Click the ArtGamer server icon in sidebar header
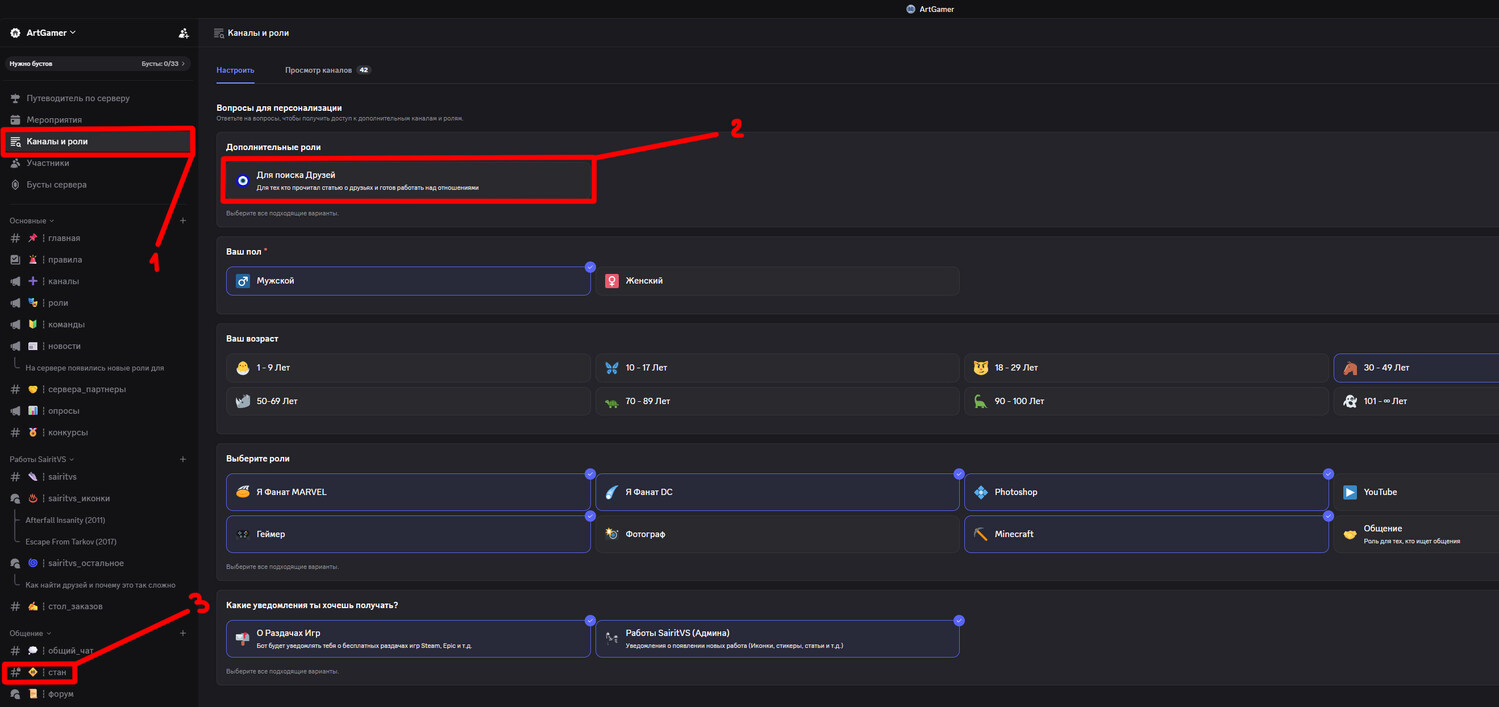Image resolution: width=1499 pixels, height=707 pixels. [15, 33]
